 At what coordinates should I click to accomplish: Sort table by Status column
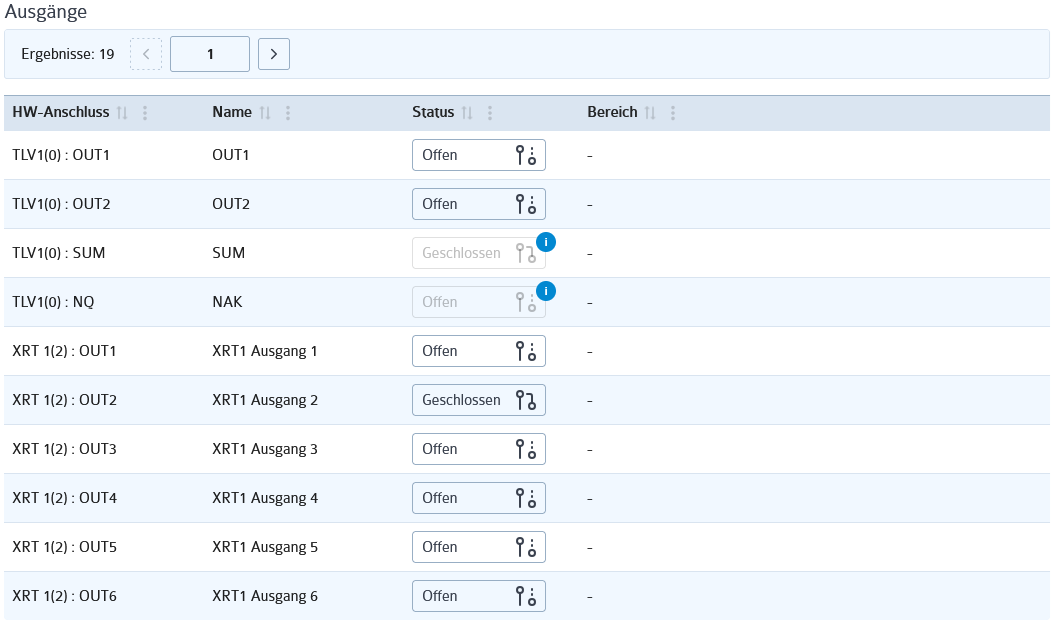[467, 113]
